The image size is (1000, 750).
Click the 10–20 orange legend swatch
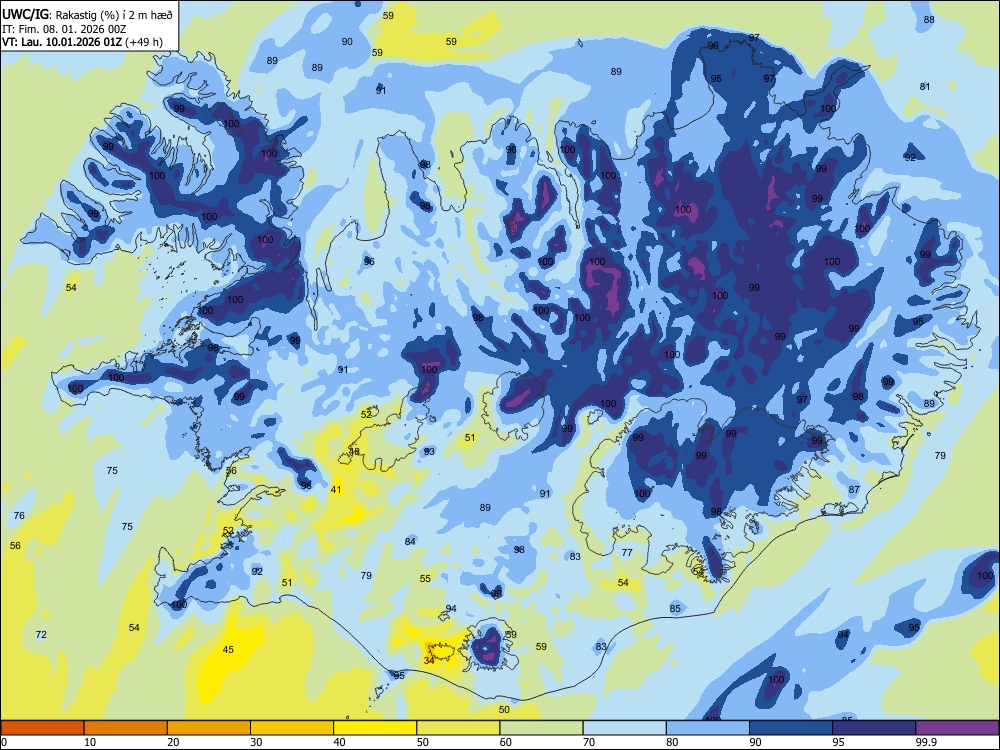point(126,728)
